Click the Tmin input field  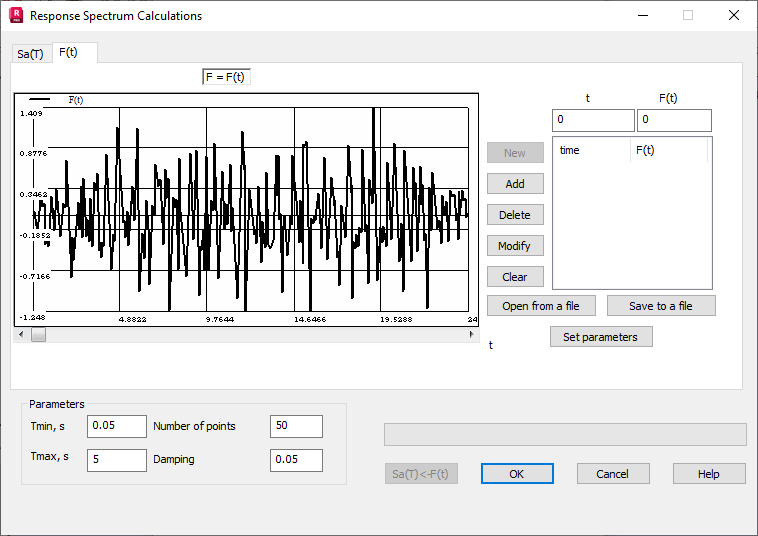click(117, 426)
